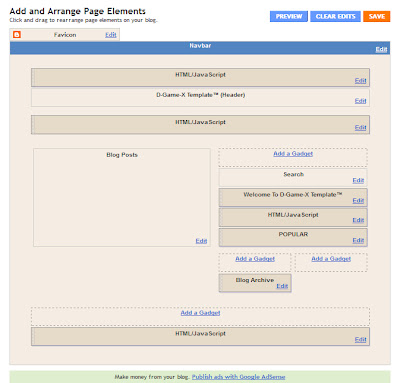Click the Add and Arrange Page Elements heading
400x383 pixels.
(x=77, y=11)
